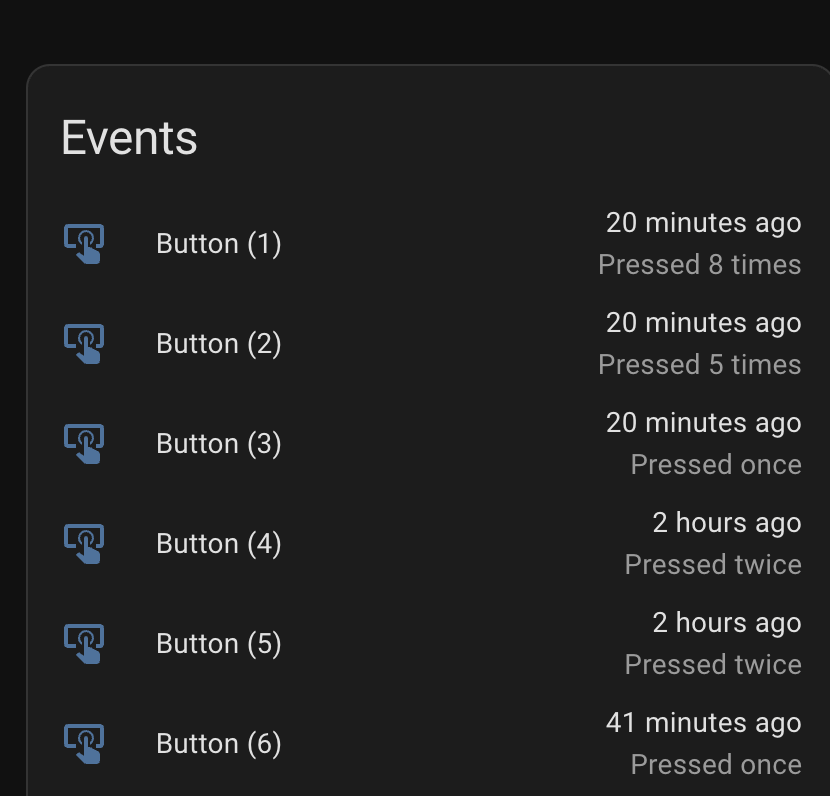Screen dimensions: 830x796
Task: Click Button (5) Pressed twice state
Action: point(713,665)
